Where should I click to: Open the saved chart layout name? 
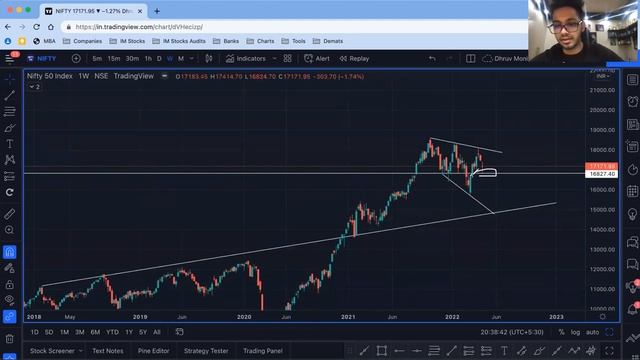coord(505,58)
